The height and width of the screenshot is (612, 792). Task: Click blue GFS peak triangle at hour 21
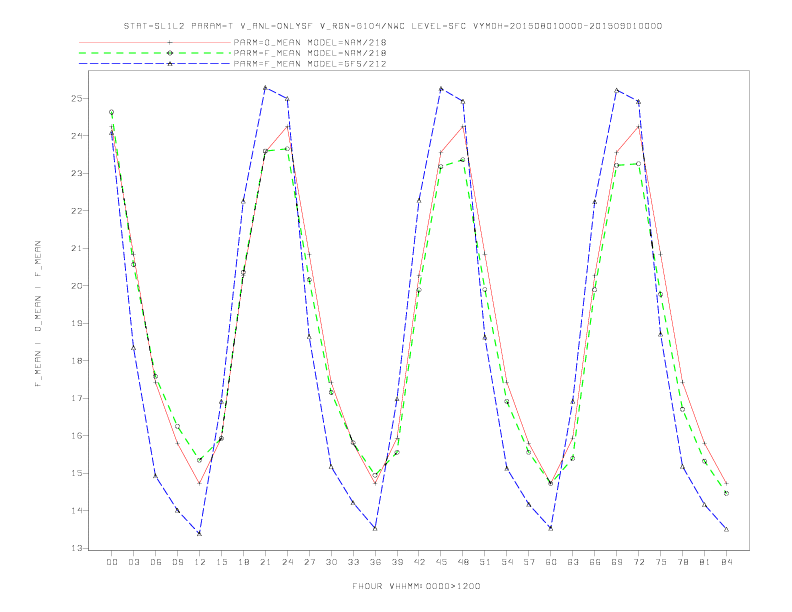click(265, 88)
